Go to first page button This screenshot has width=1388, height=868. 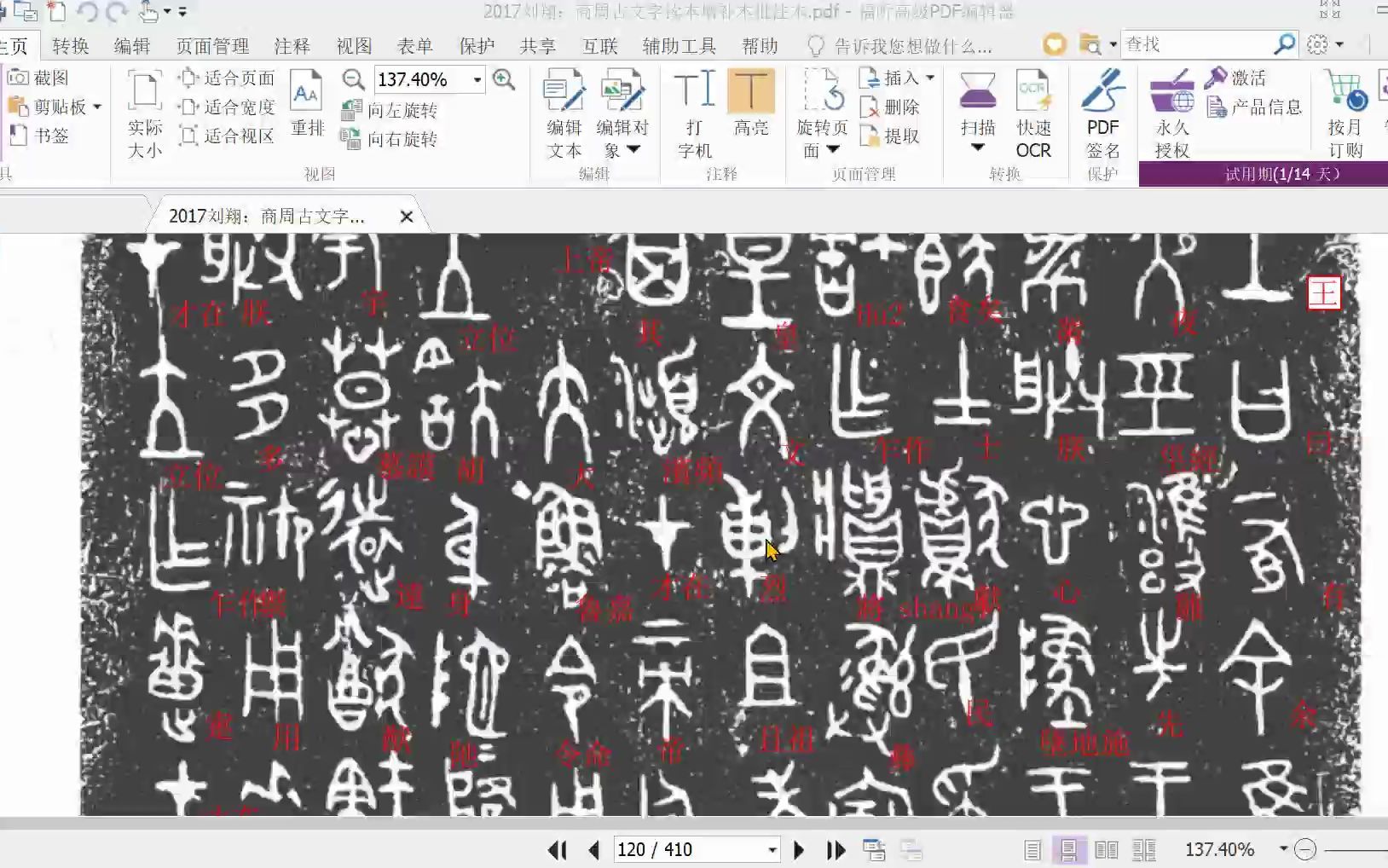click(x=558, y=850)
